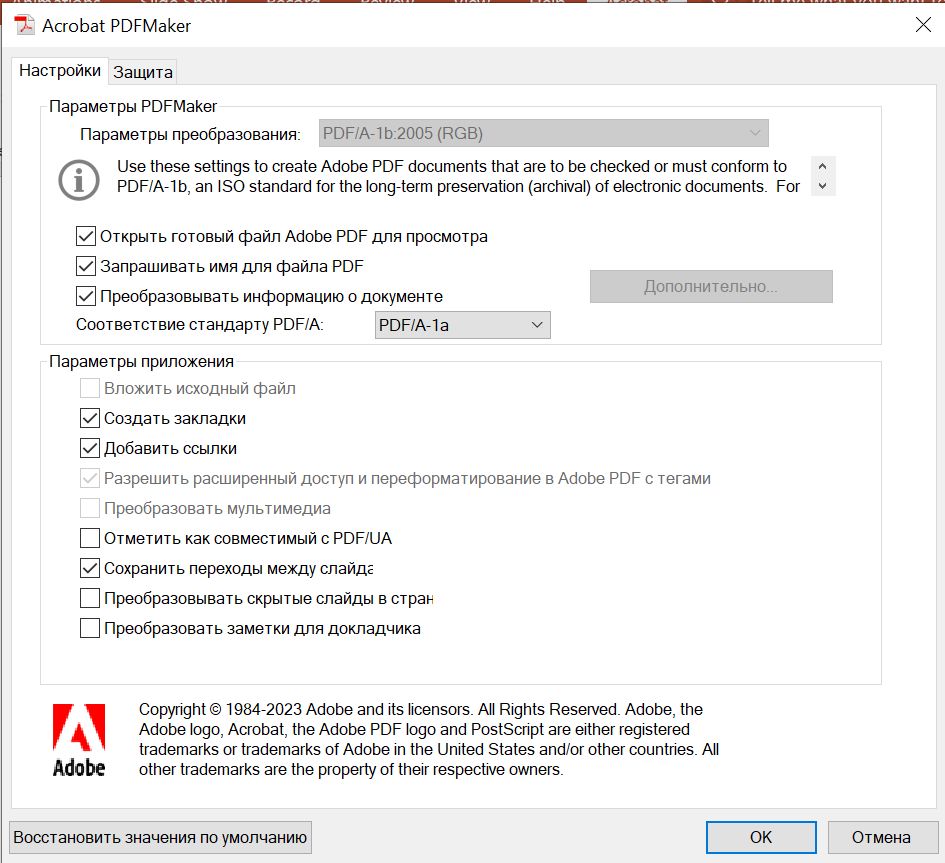The height and width of the screenshot is (863, 945).
Task: Disable "Добавить ссылки"
Action: click(x=89, y=448)
